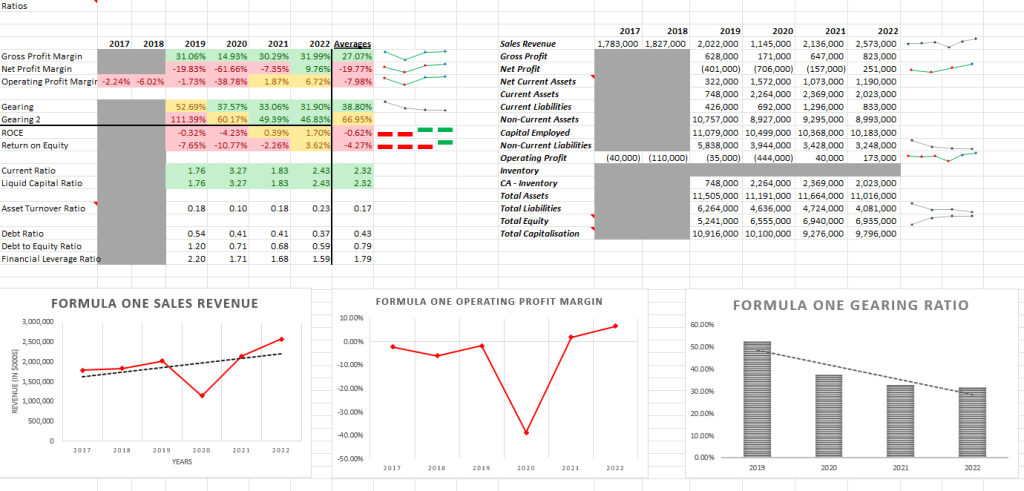The height and width of the screenshot is (491, 1024).
Task: Select the Ratios heading cell
Action: 15,6
